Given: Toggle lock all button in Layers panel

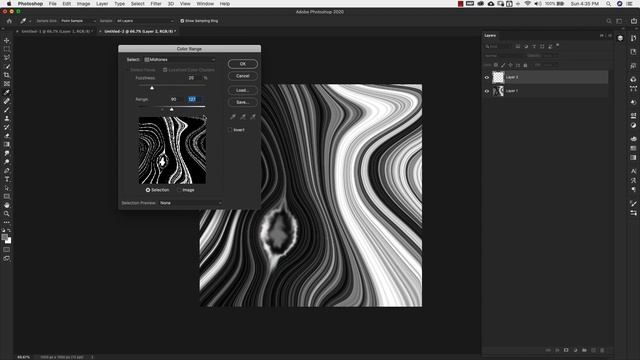Looking at the screenshot, I should [x=525, y=65].
